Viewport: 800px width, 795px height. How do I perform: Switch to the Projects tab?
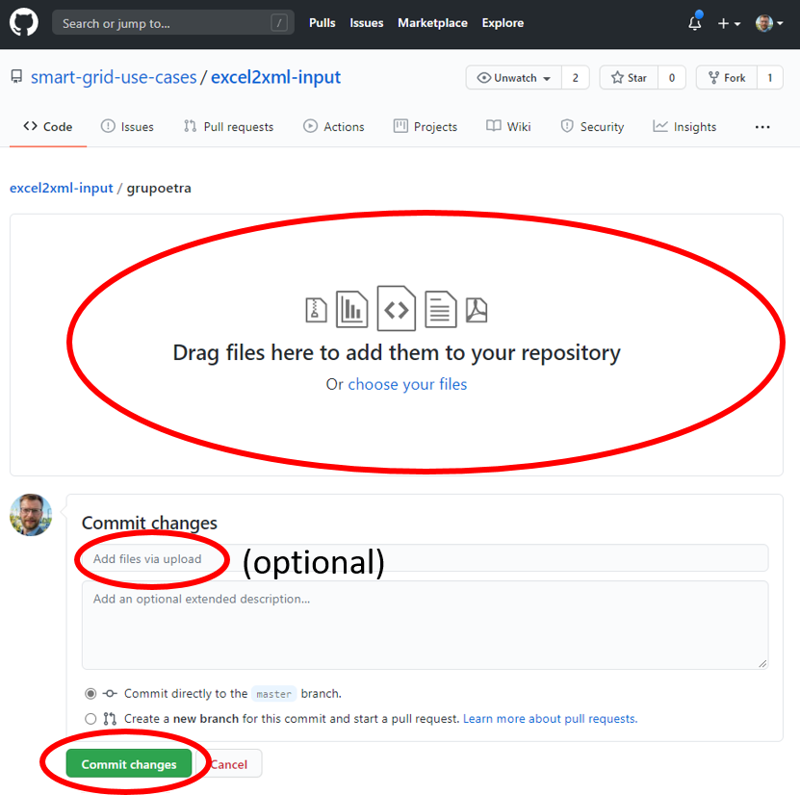(425, 127)
